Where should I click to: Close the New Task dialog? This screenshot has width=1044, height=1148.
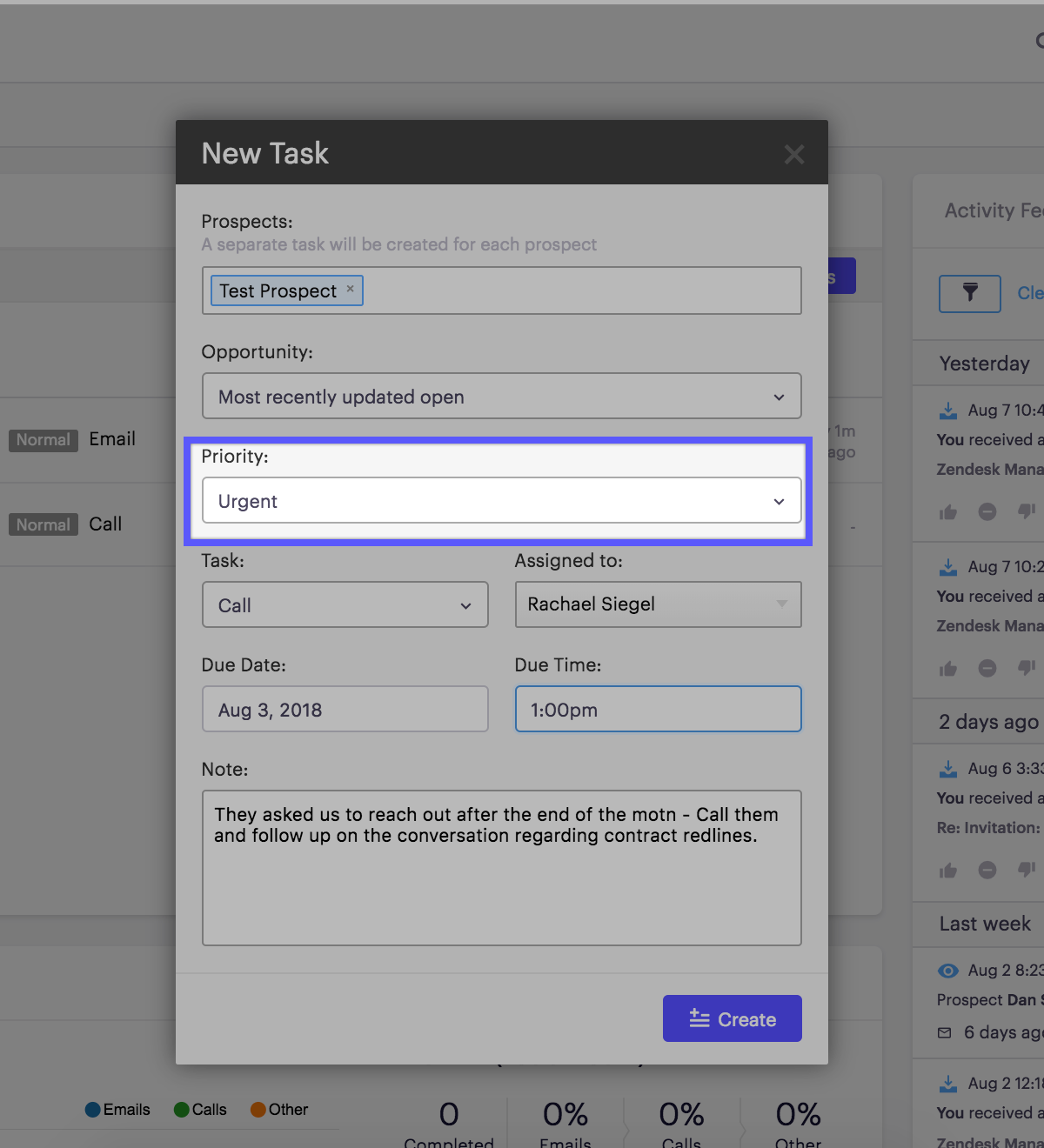click(x=793, y=155)
